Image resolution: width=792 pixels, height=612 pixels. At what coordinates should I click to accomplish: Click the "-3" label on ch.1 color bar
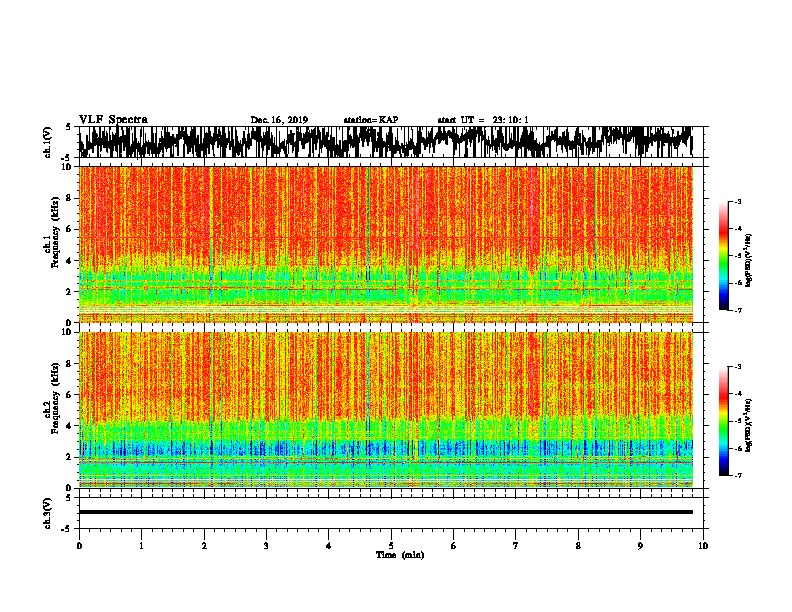coord(737,201)
